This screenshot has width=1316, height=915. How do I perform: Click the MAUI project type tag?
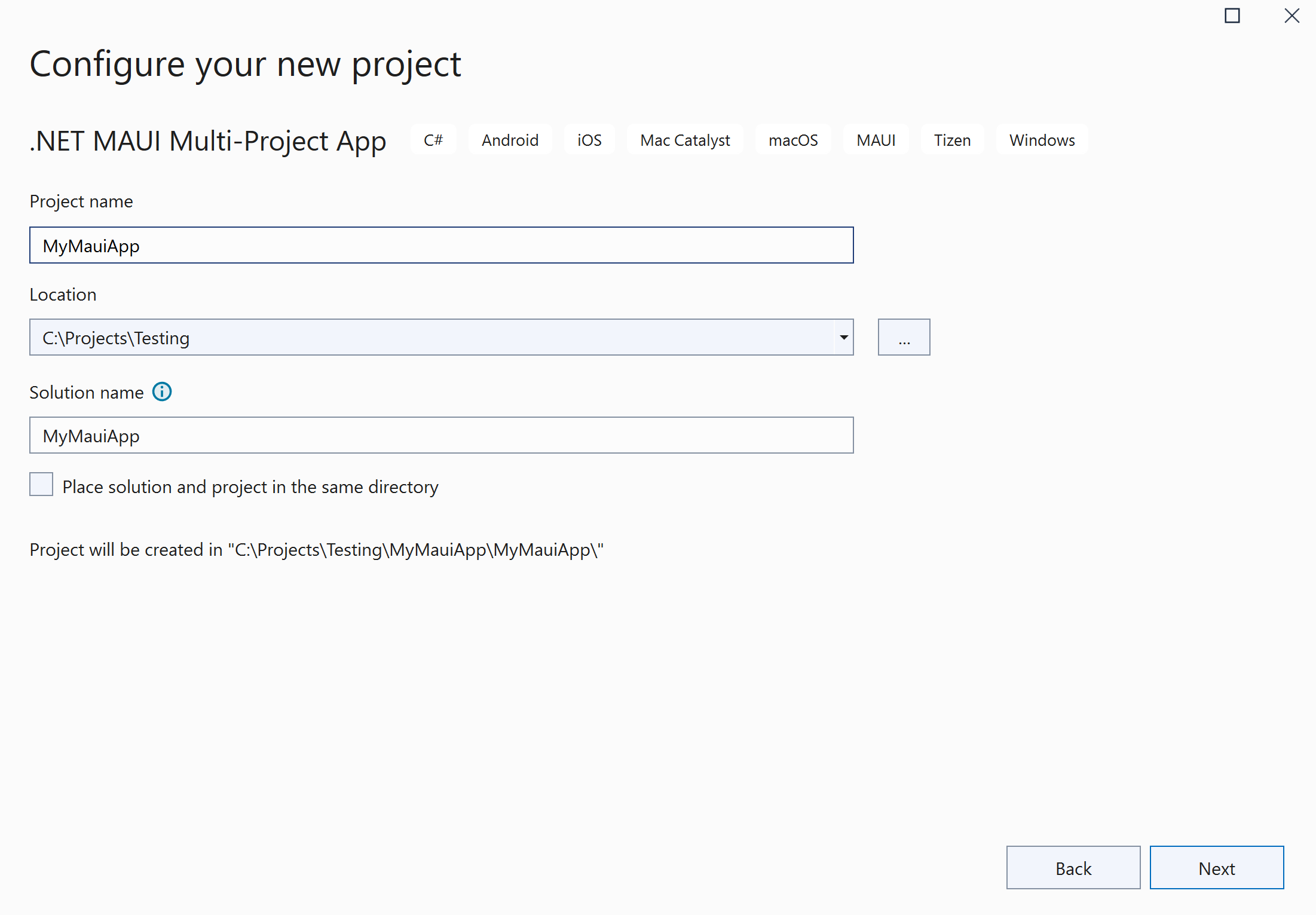tap(876, 140)
